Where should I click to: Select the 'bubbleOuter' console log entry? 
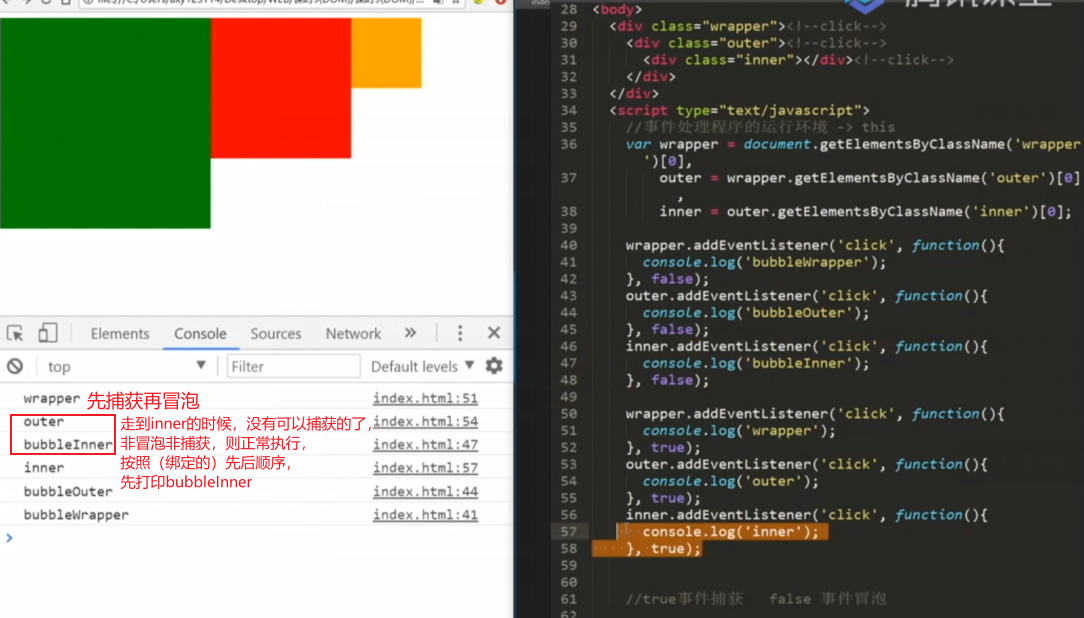click(68, 491)
